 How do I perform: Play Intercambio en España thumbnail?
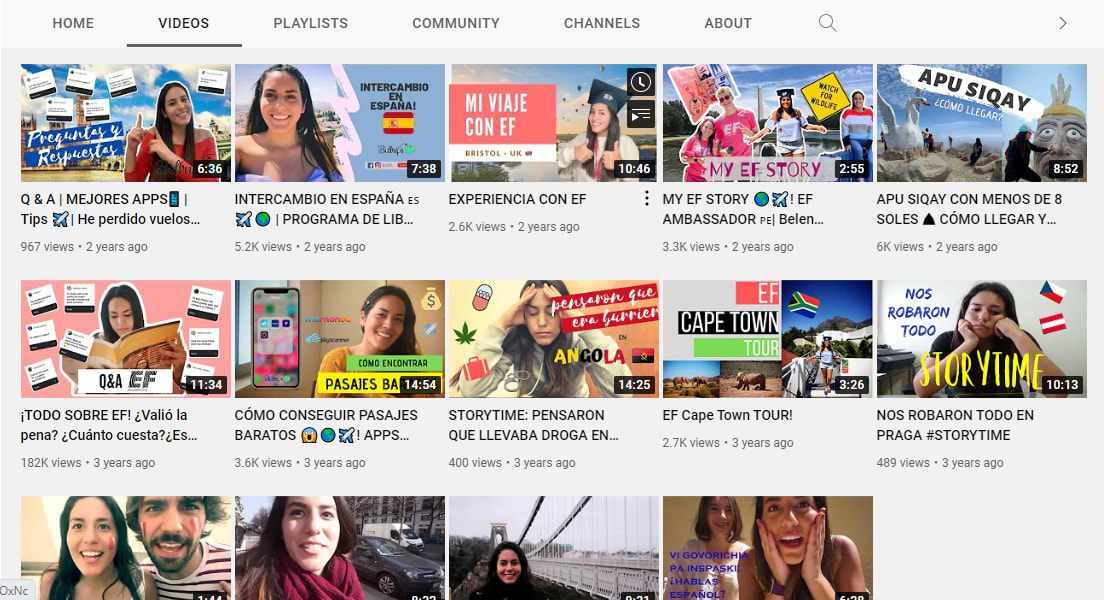340,123
